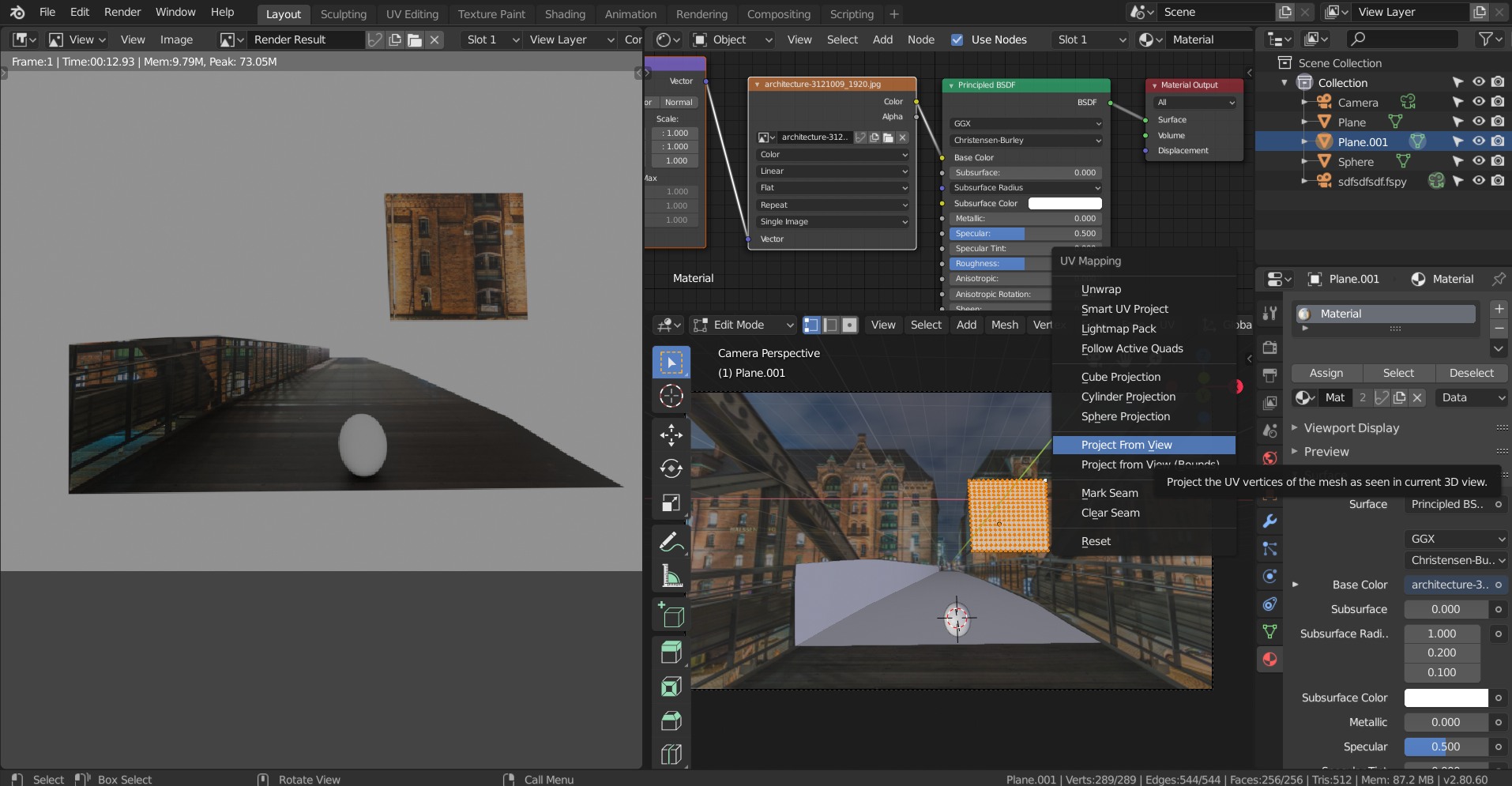1512x786 pixels.
Task: Click the Blender logo menu icon
Action: (x=17, y=13)
